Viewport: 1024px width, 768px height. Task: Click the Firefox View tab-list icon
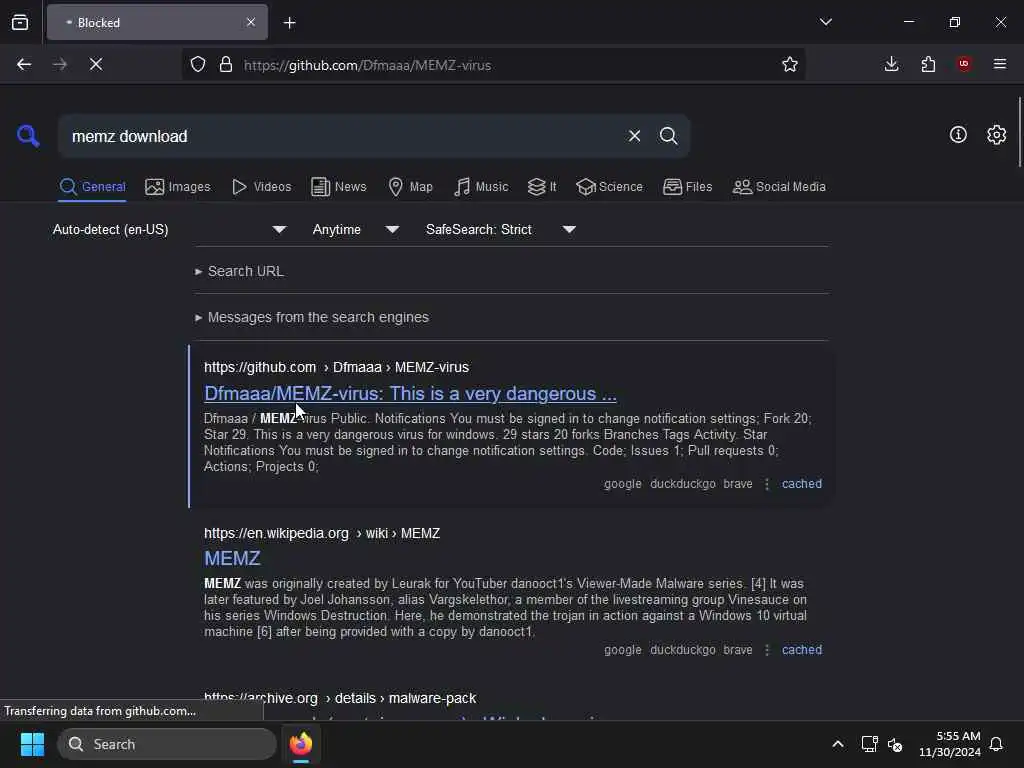click(x=20, y=23)
